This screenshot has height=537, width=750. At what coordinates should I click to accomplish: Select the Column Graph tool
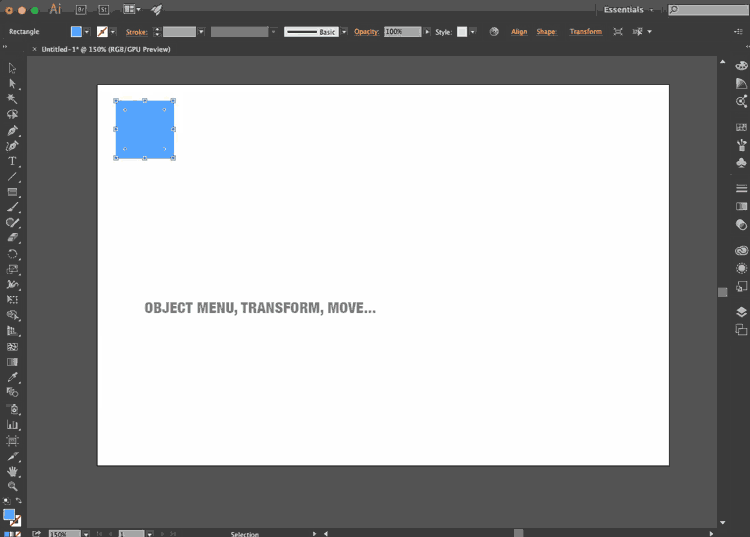point(12,425)
